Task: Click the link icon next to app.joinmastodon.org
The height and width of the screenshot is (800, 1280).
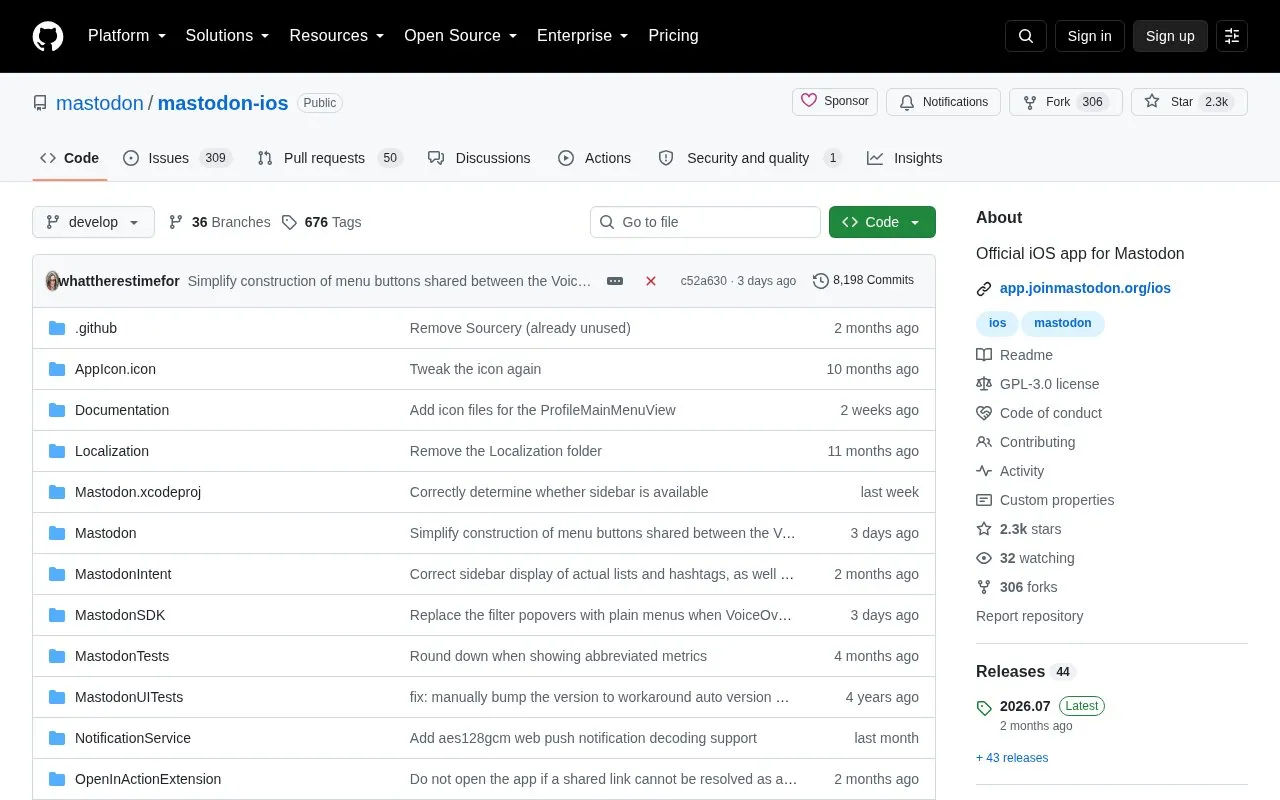Action: (984, 289)
